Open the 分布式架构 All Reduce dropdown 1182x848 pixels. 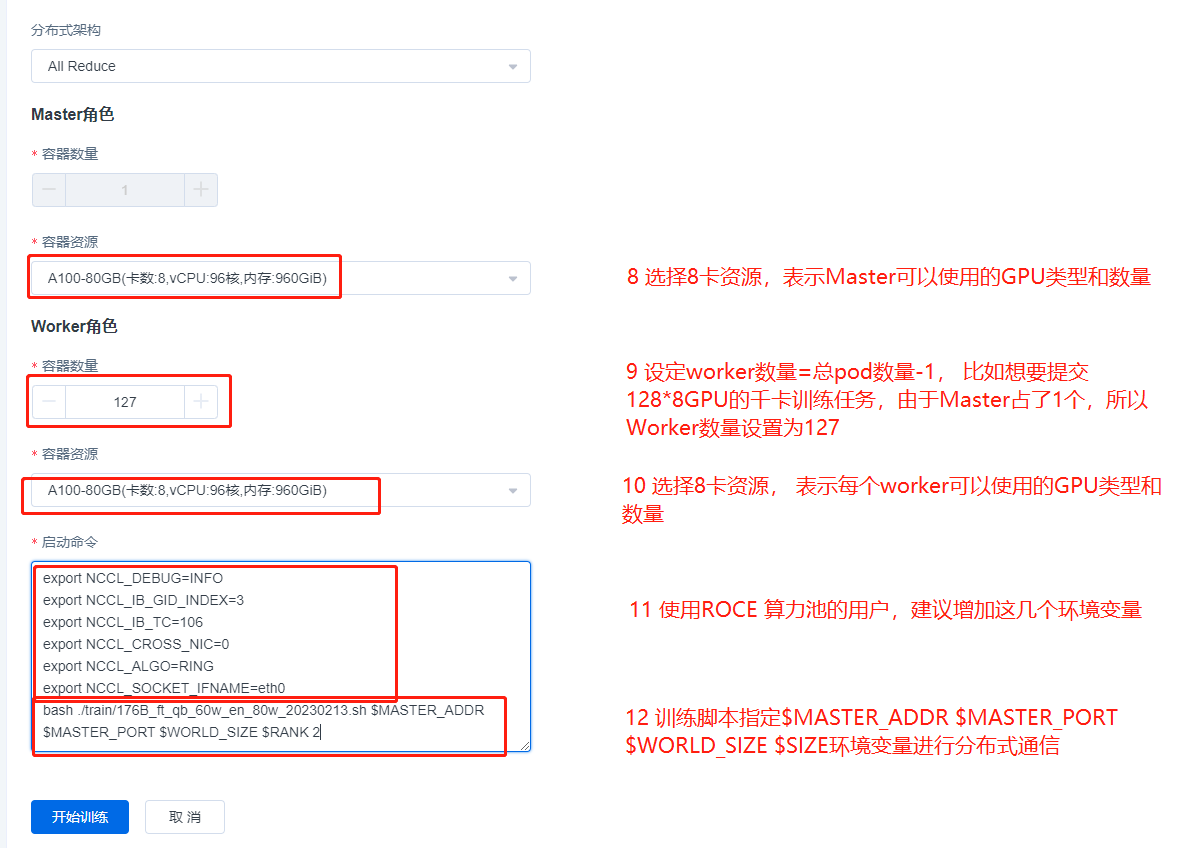click(x=280, y=66)
